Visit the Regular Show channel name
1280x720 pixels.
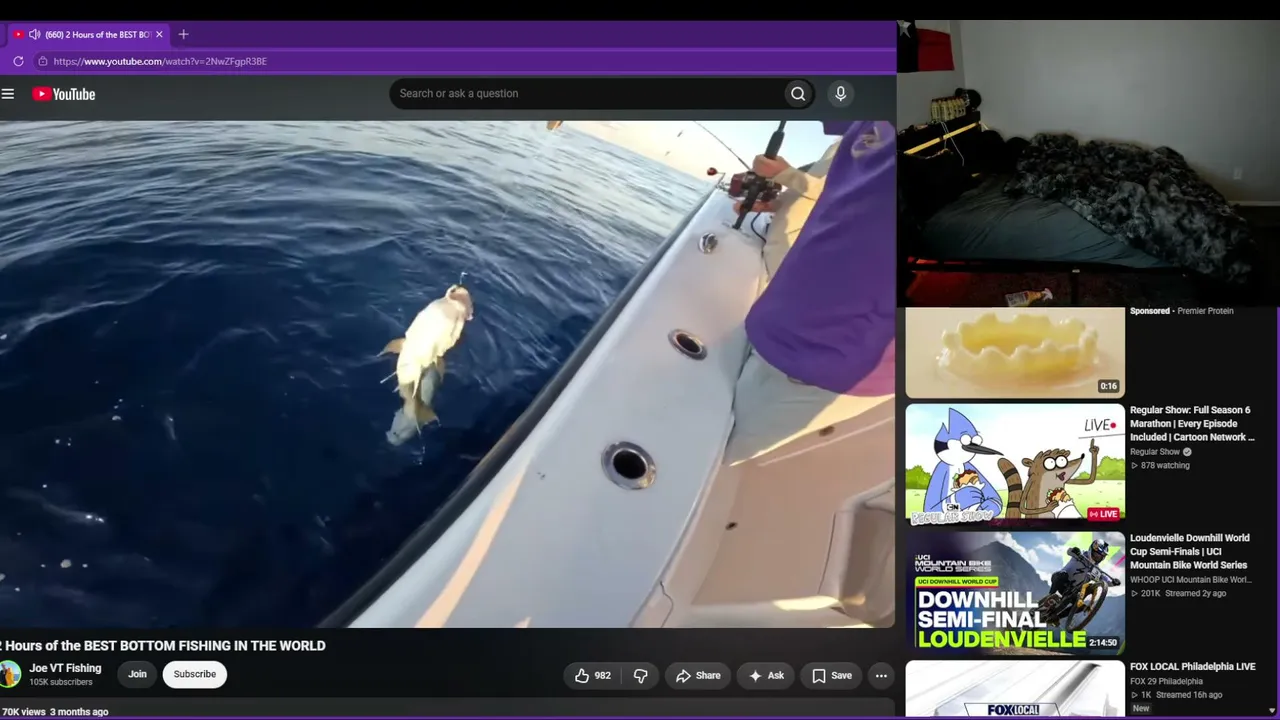[x=1155, y=452]
